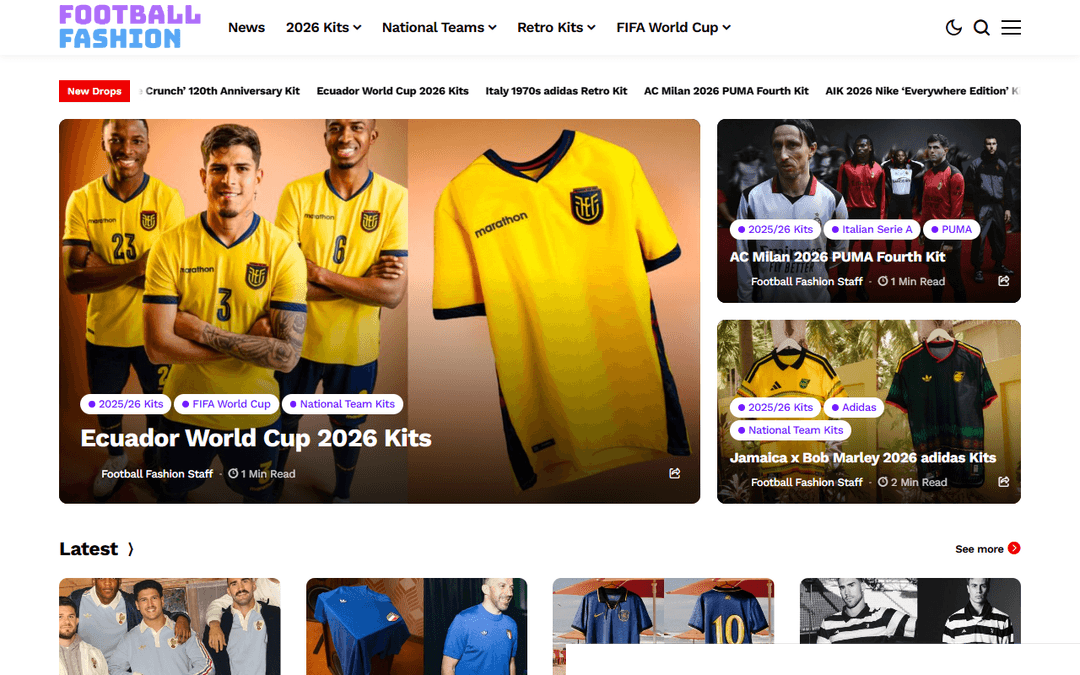The height and width of the screenshot is (675, 1080).
Task: Click the red arrow next to See more
Action: click(1014, 548)
